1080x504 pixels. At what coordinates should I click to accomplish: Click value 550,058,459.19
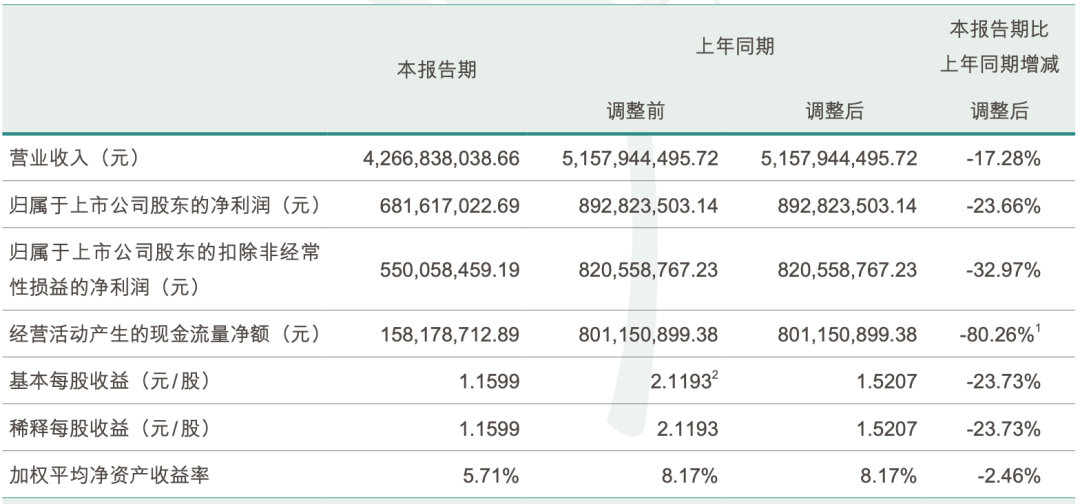[x=450, y=271]
